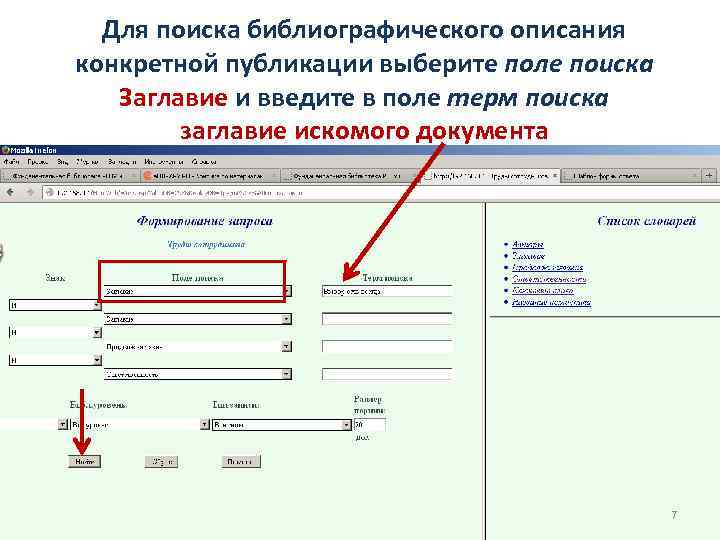This screenshot has width=720, height=540.
Task: Open the Заглавие dictionary link
Action: 528,256
